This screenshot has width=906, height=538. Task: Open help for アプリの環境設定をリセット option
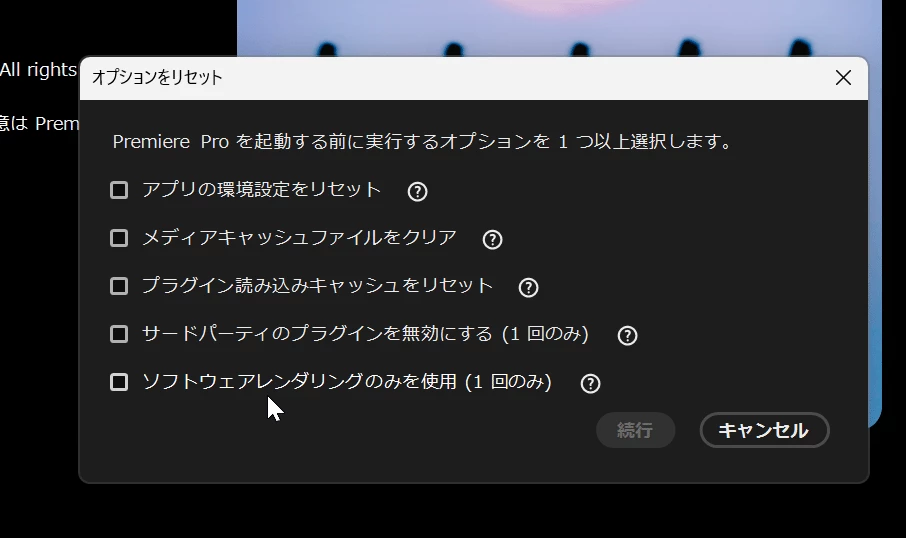point(417,191)
